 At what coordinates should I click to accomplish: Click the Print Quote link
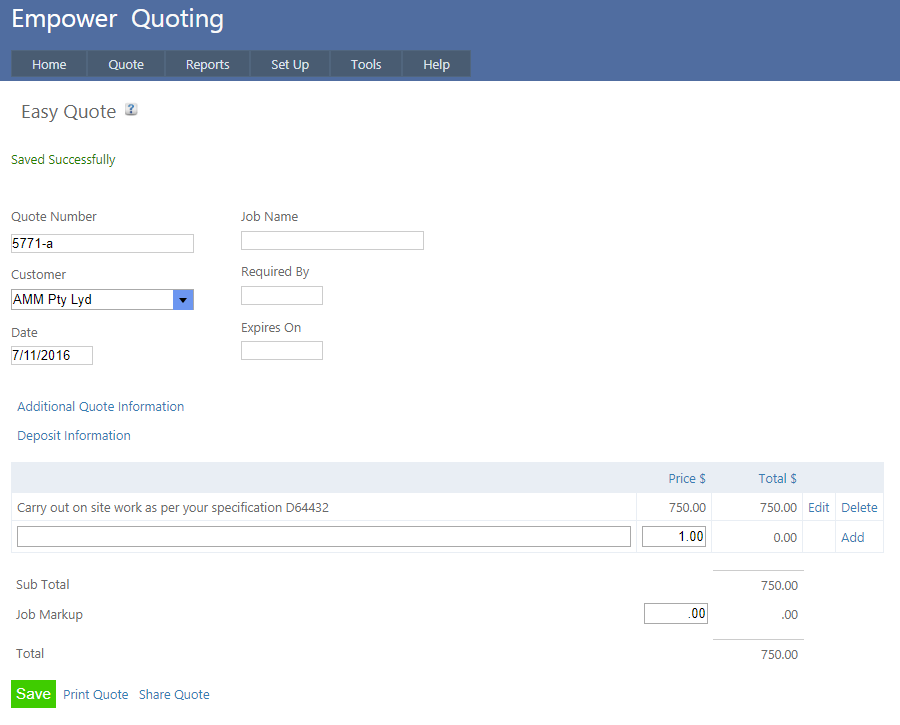coord(96,695)
